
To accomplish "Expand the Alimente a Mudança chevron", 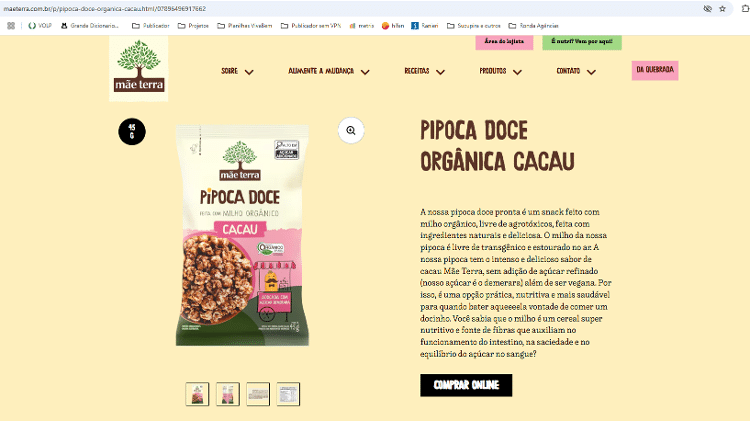I will click(x=365, y=72).
